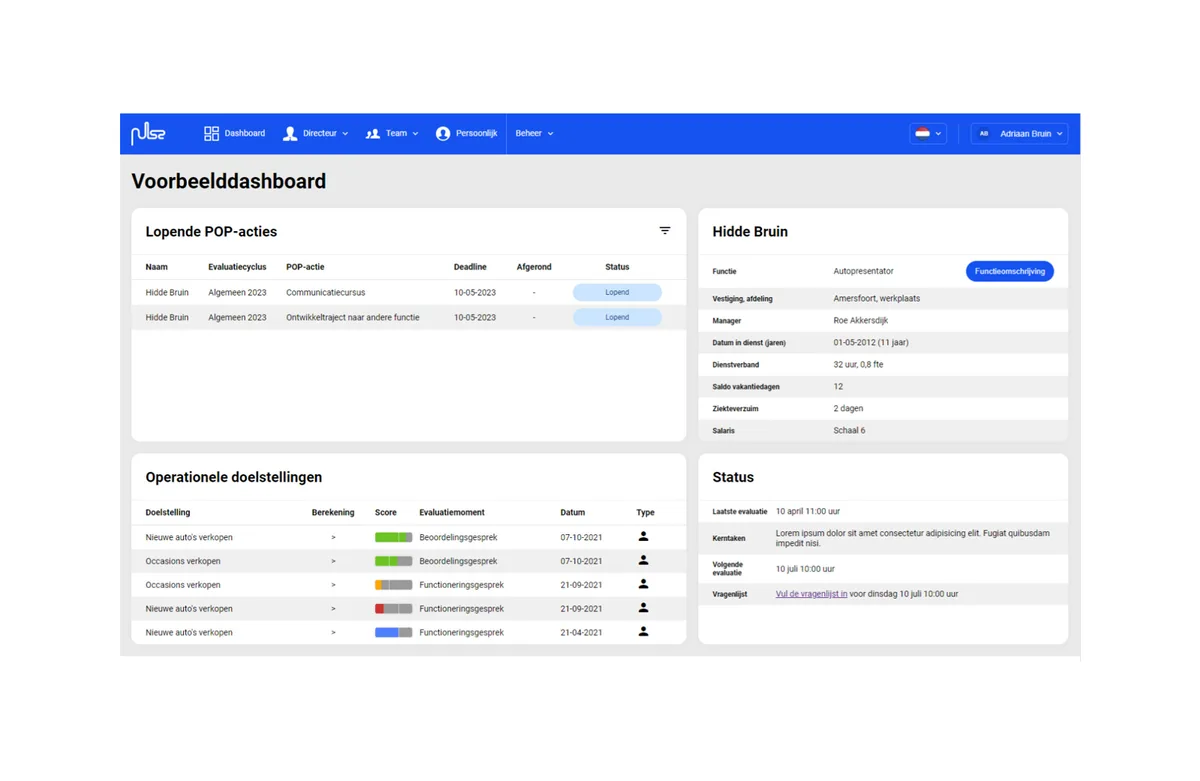Click 'Algemeen 2023' in the Ontwikkeltraject row
The image size is (1200, 781).
pyautogui.click(x=237, y=317)
